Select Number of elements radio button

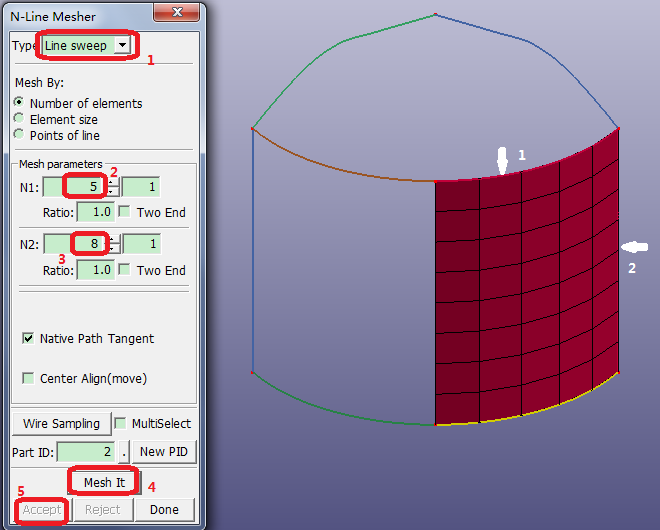(19, 103)
